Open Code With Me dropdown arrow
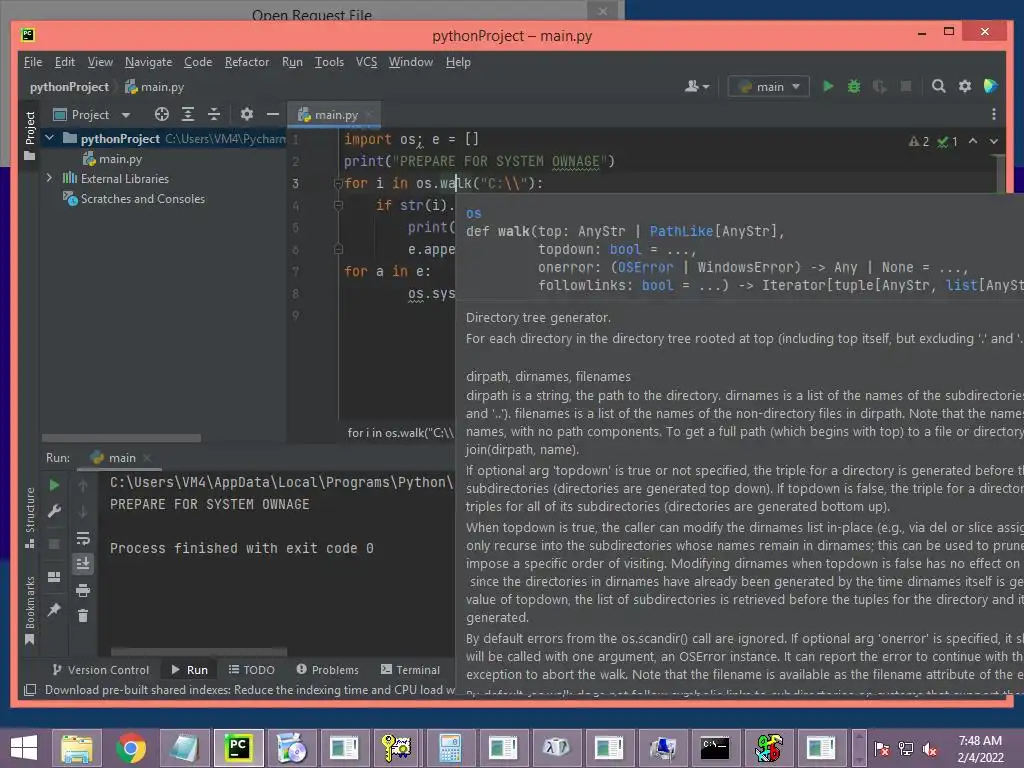The image size is (1024, 768). click(x=706, y=87)
